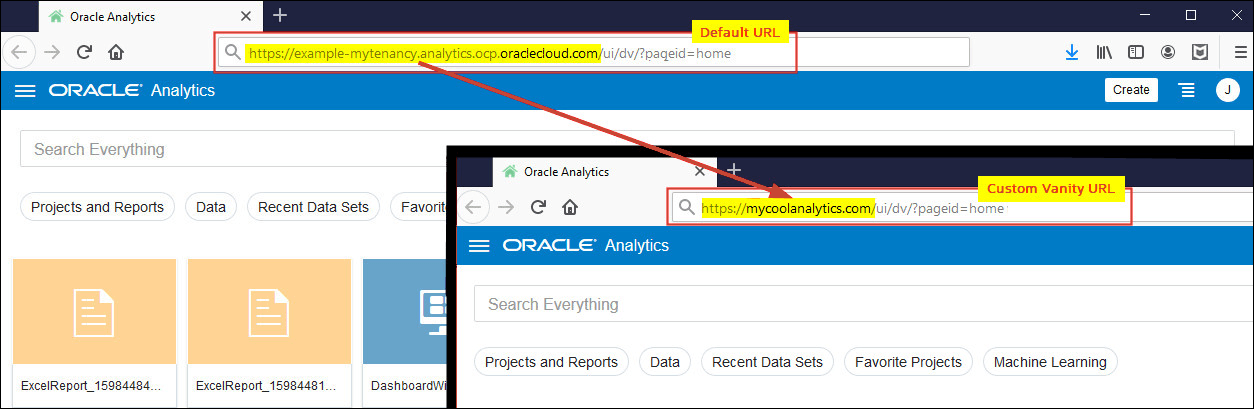Select Recent Data Sets chip in rear window
This screenshot has width=1254, height=409.
click(313, 207)
